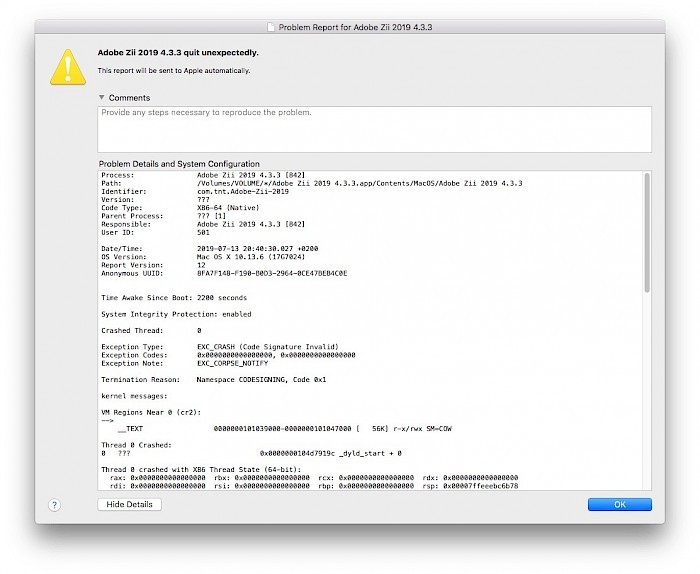This screenshot has width=700, height=574.
Task: Click 'OS Version:' Mac OS X line
Action: pos(203,257)
